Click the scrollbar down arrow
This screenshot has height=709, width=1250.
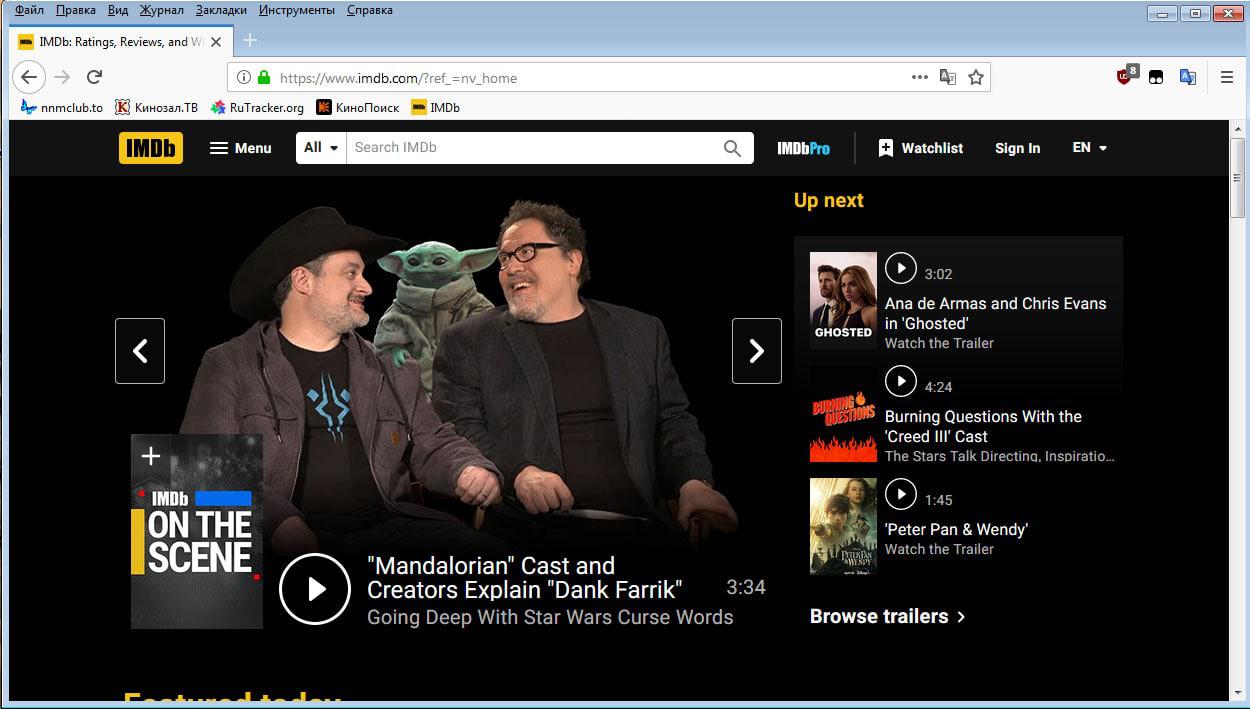[x=1237, y=691]
